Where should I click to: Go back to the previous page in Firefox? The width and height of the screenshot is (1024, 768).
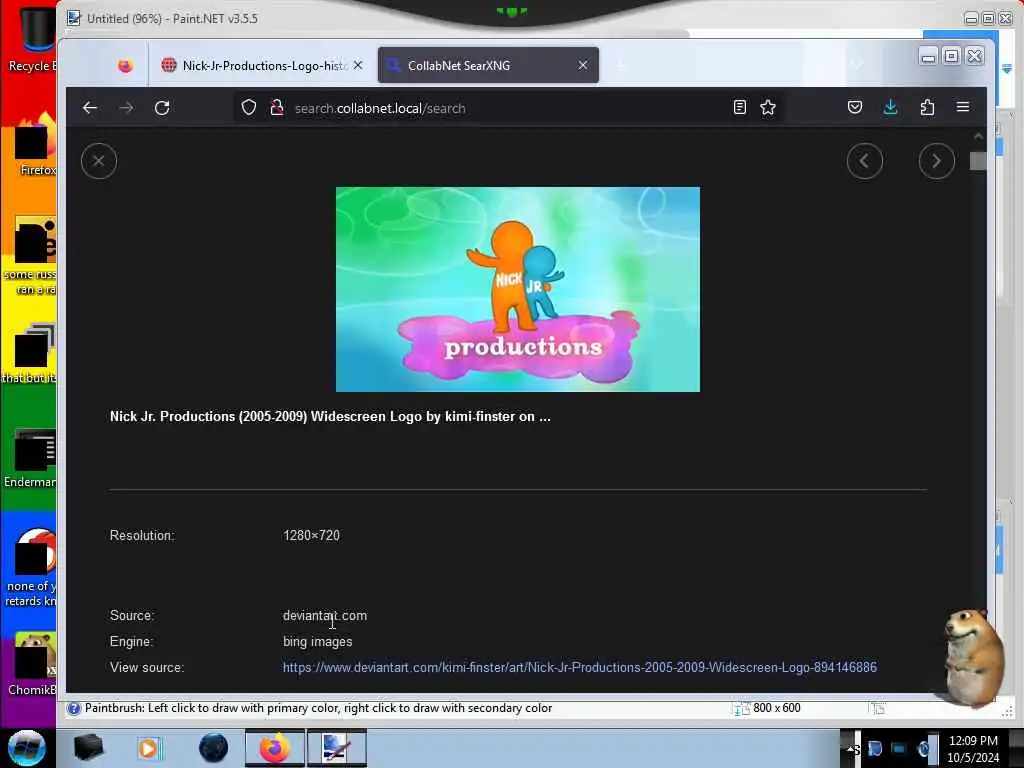click(x=90, y=108)
